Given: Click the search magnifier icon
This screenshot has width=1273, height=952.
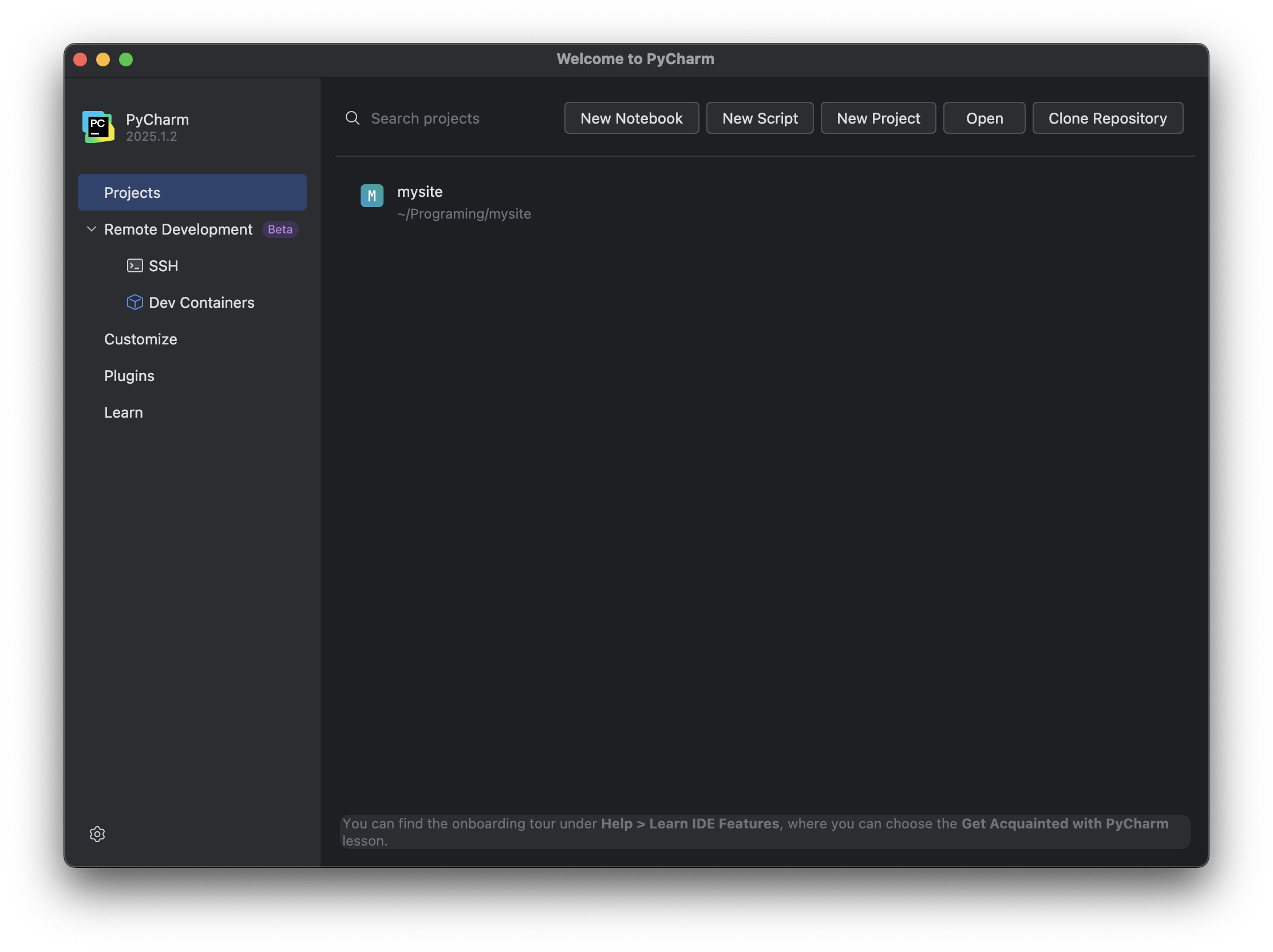Looking at the screenshot, I should coord(352,118).
